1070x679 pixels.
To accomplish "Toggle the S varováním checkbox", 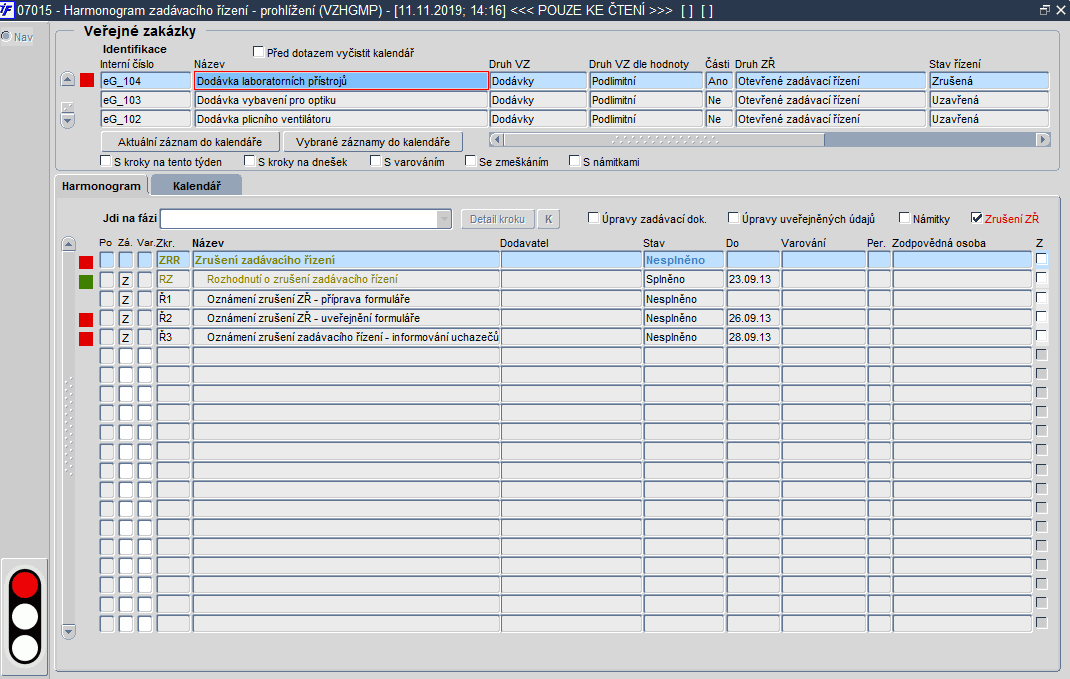I will [375, 161].
